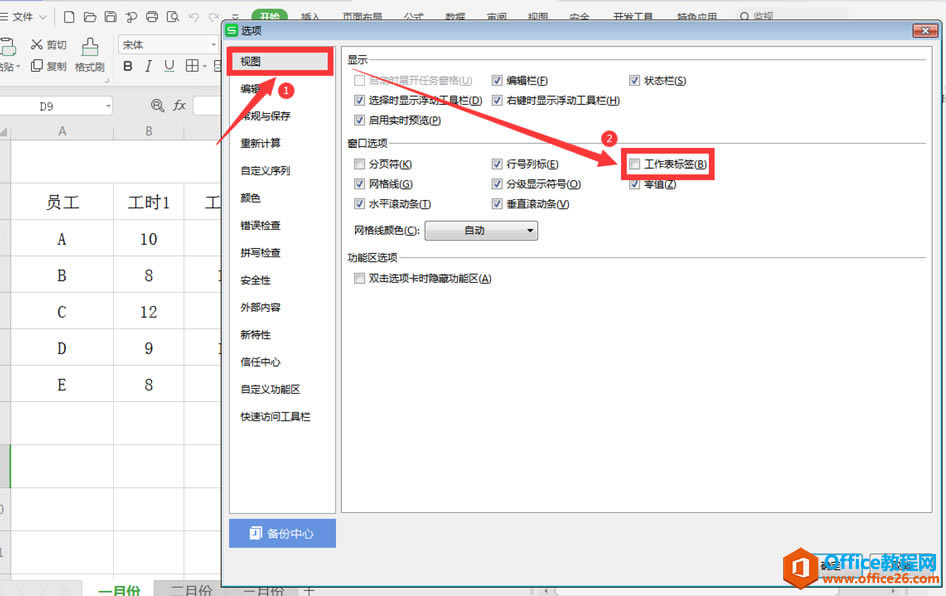Click the Format Painter (格式刷) brush
Viewport: 946px width, 596px height.
point(90,47)
